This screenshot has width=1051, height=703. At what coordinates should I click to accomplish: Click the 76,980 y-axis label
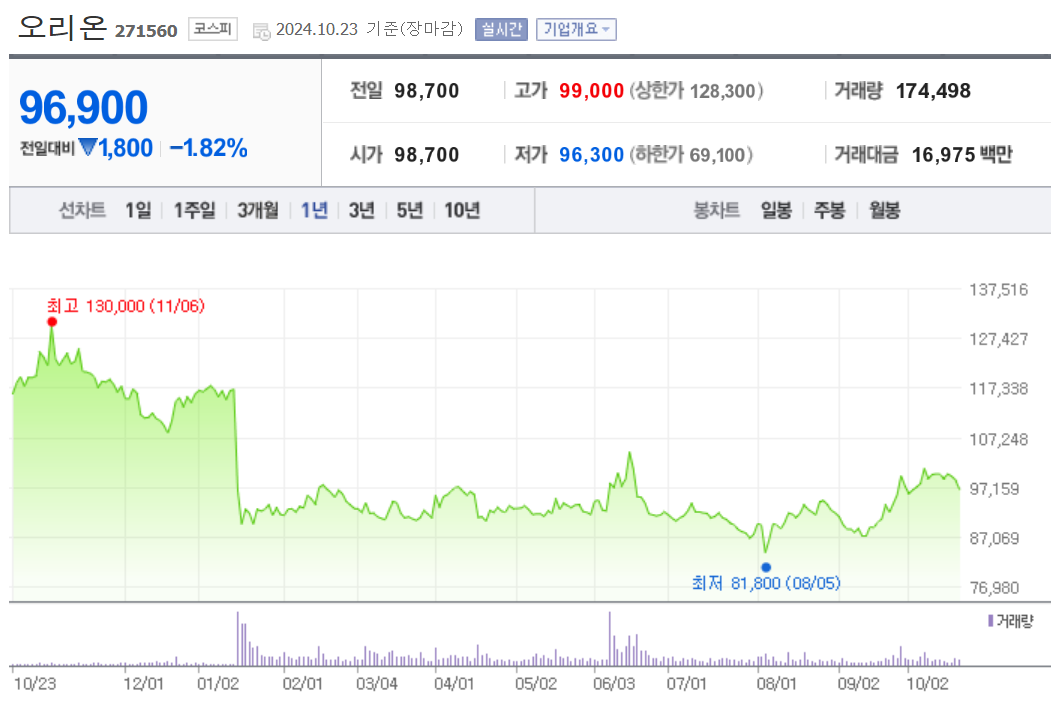point(995,588)
